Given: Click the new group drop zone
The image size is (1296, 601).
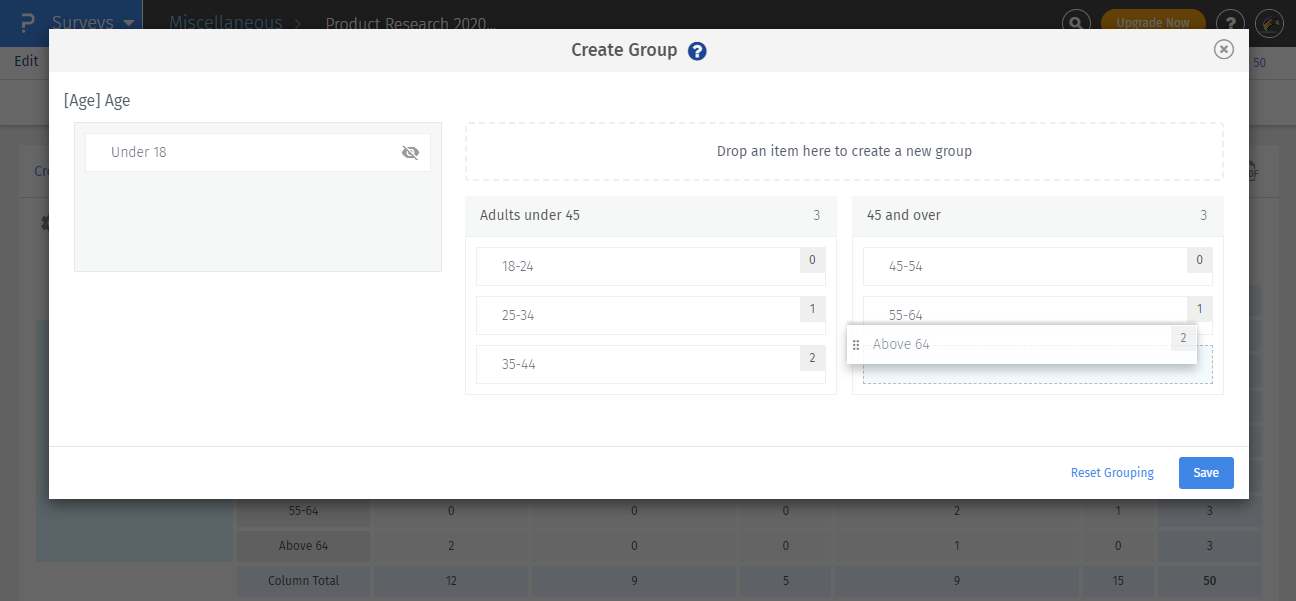Looking at the screenshot, I should point(844,152).
